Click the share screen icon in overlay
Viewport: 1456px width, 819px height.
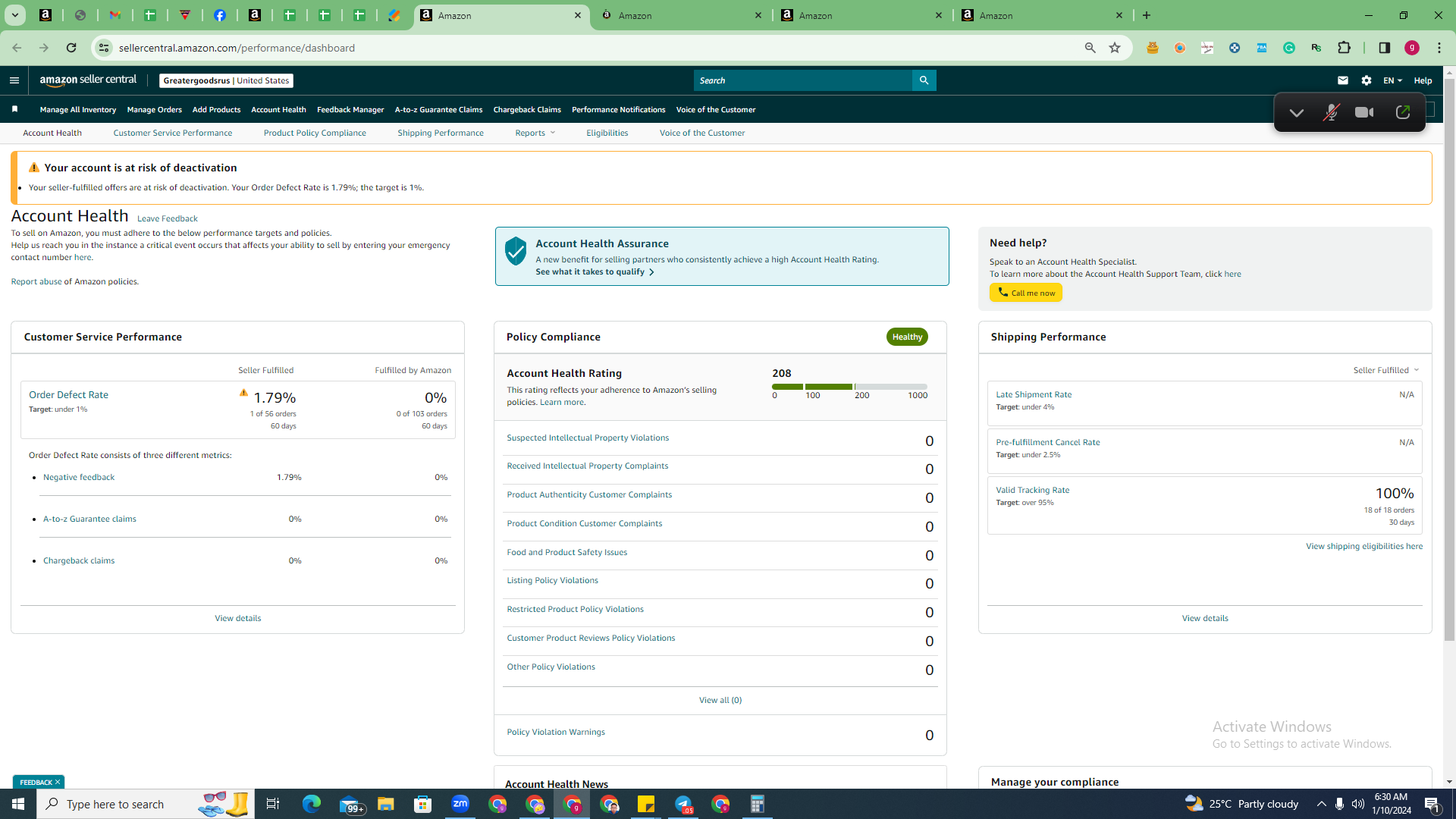pos(1402,113)
